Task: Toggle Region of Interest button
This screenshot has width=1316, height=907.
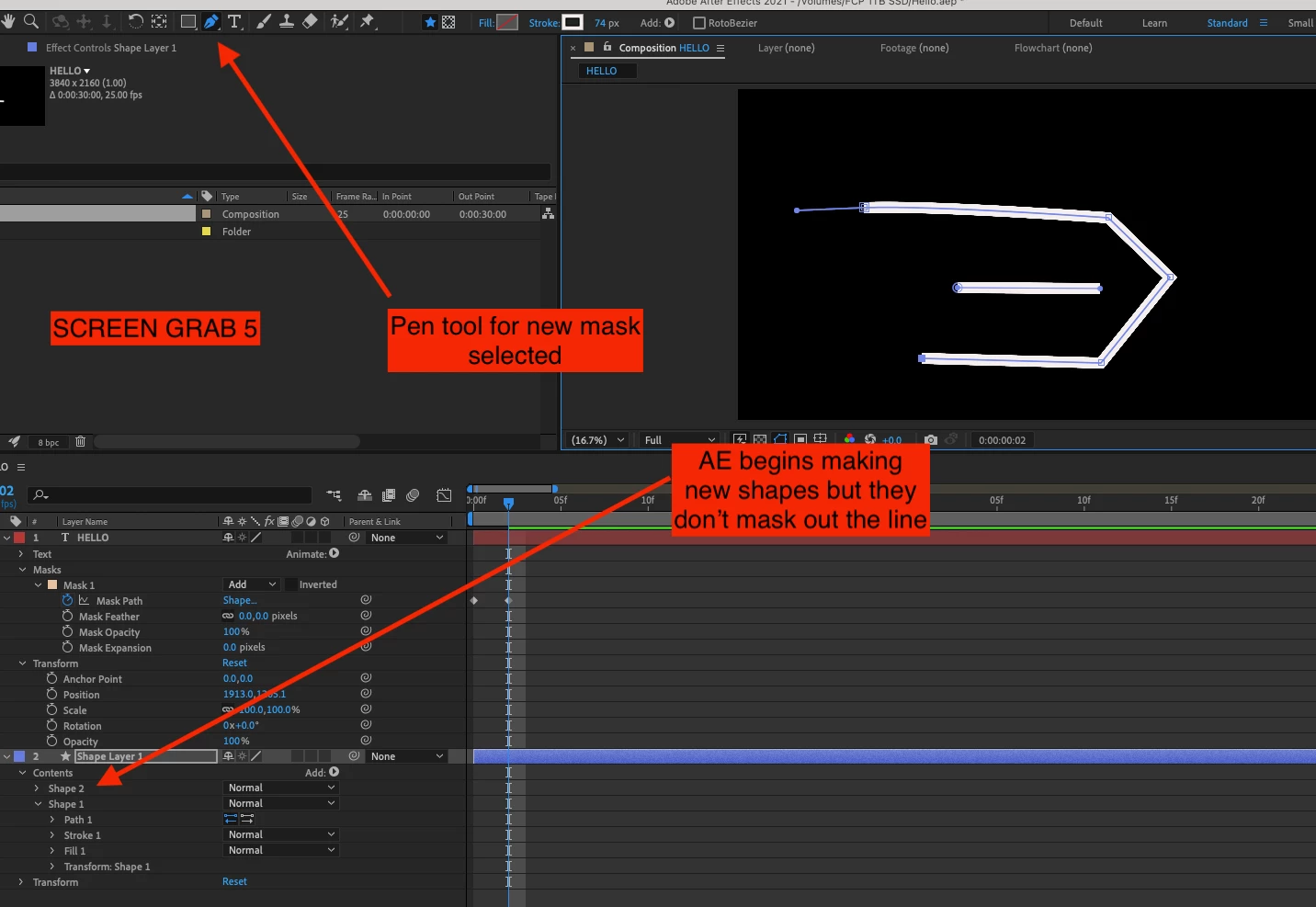Action: pos(800,440)
